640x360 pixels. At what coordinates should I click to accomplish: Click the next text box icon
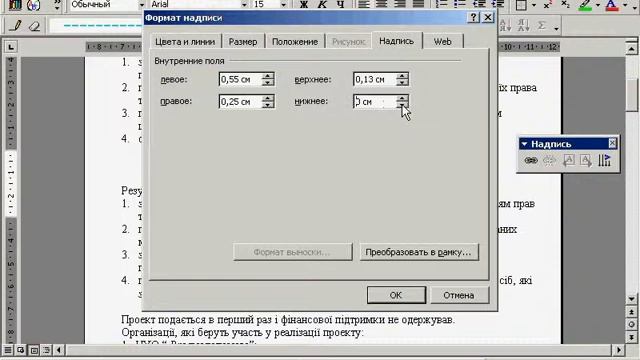(x=586, y=160)
